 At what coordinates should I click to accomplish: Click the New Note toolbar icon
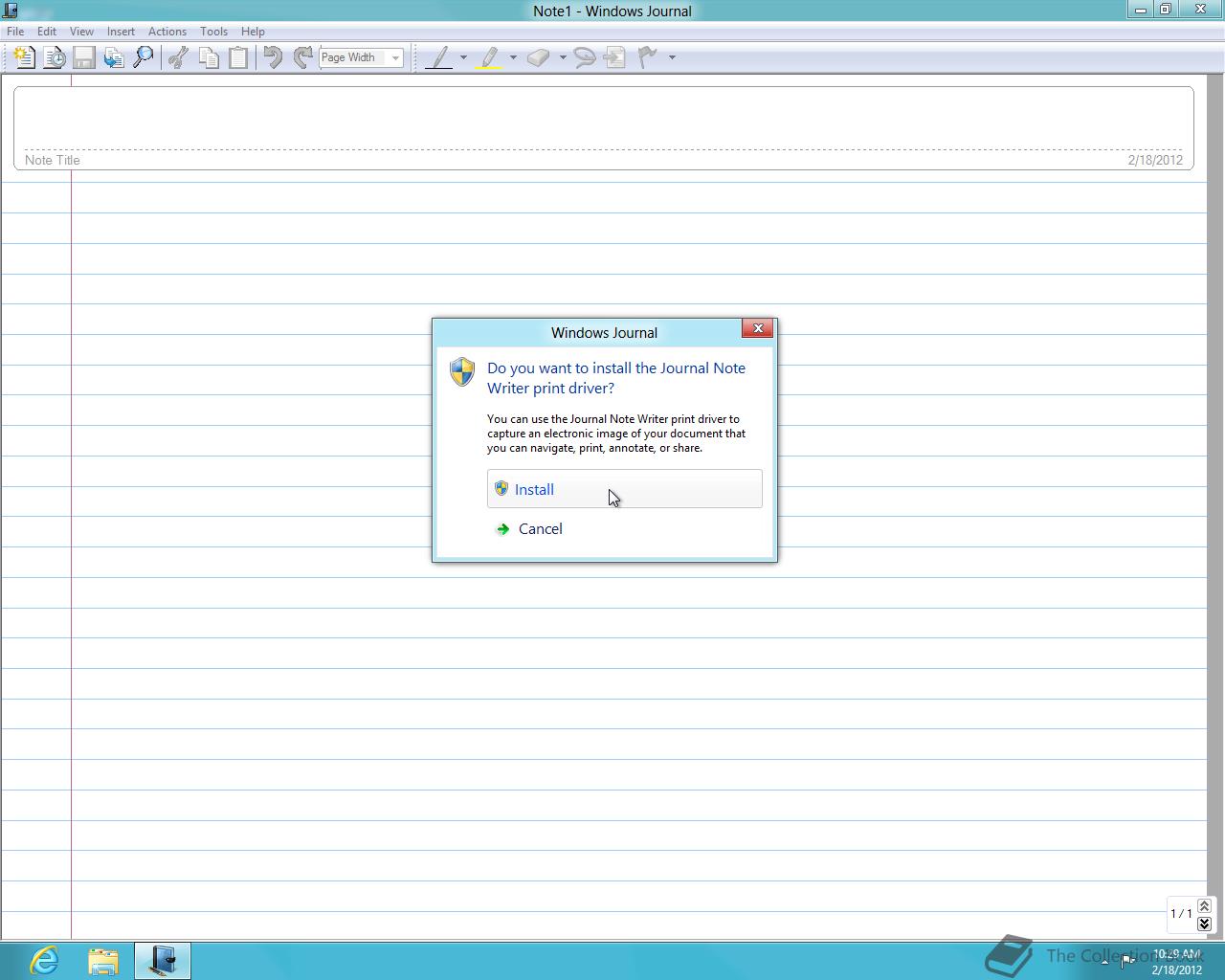(24, 57)
